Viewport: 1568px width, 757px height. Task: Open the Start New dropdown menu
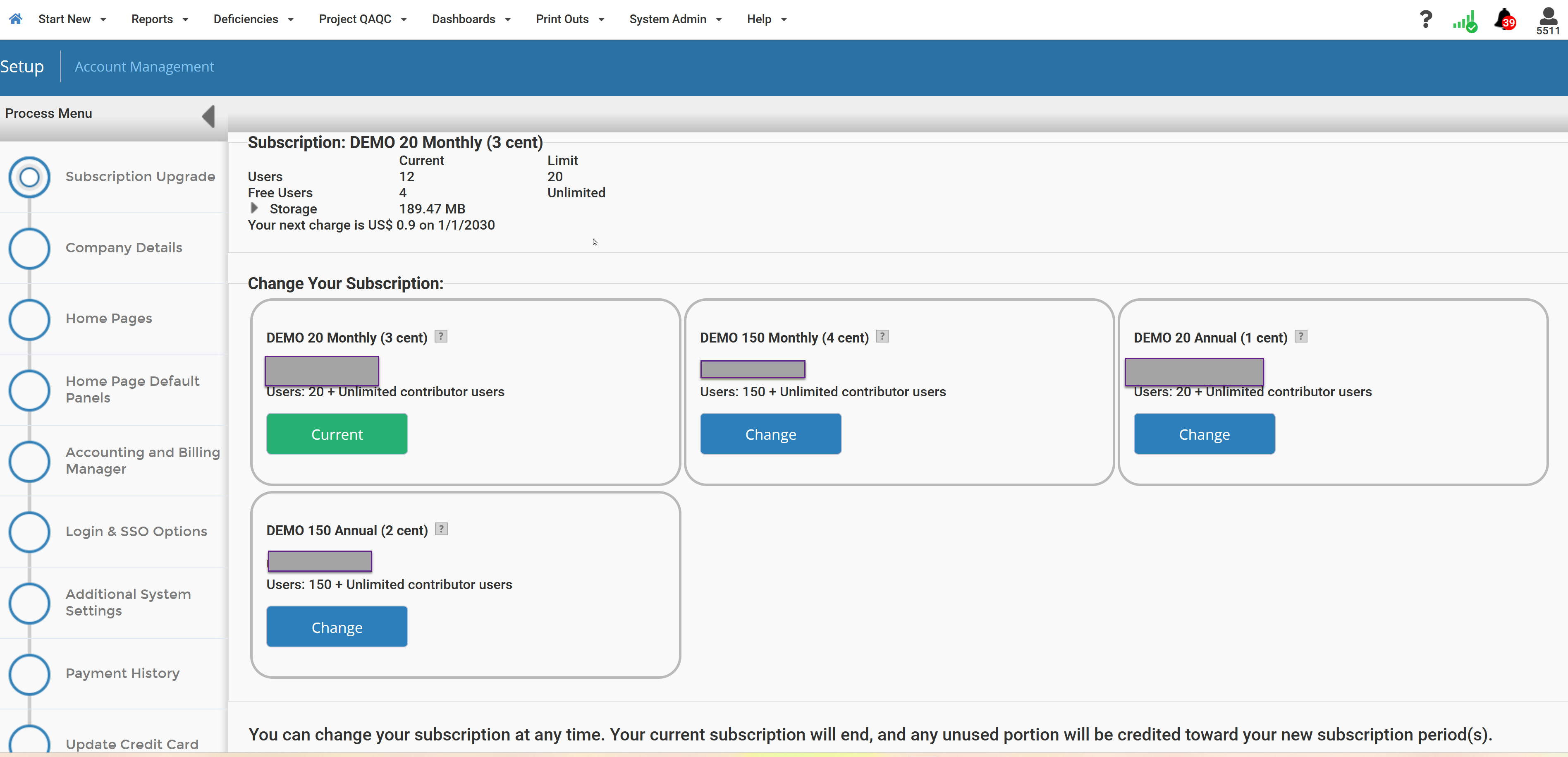[x=72, y=19]
